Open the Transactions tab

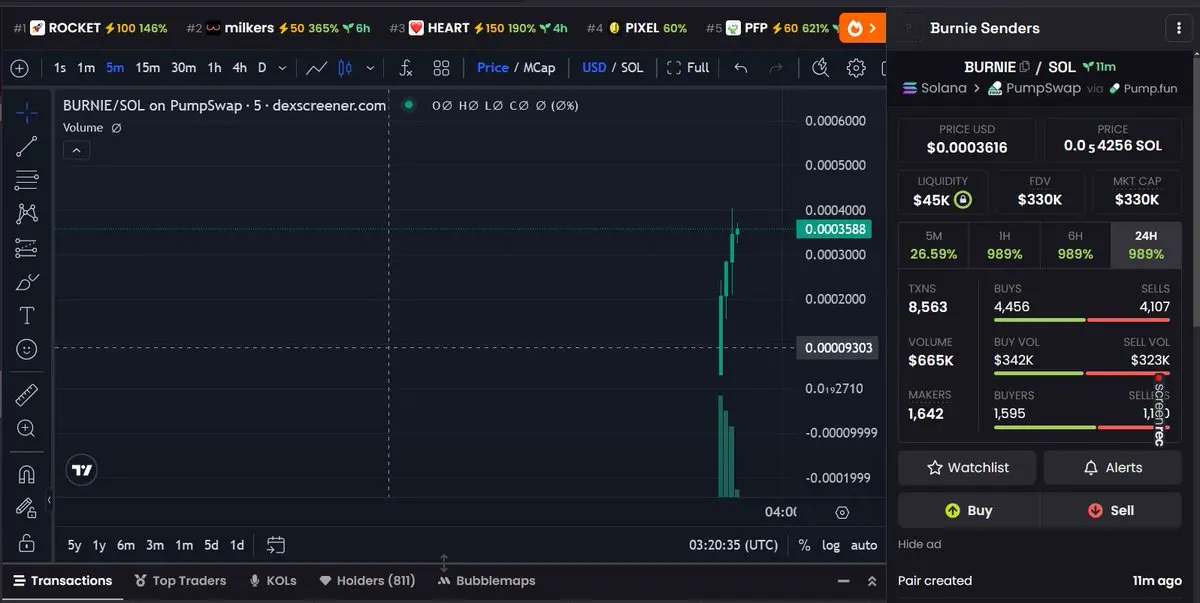[x=63, y=581]
